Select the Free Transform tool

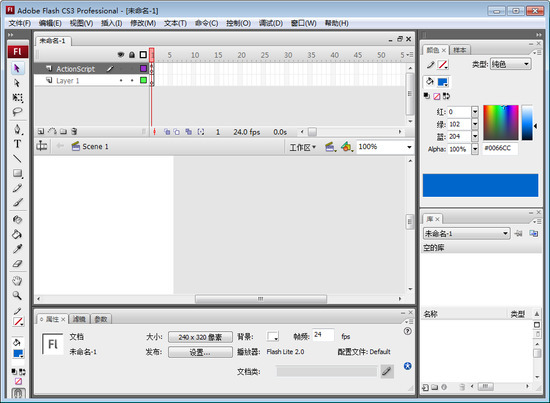17,97
